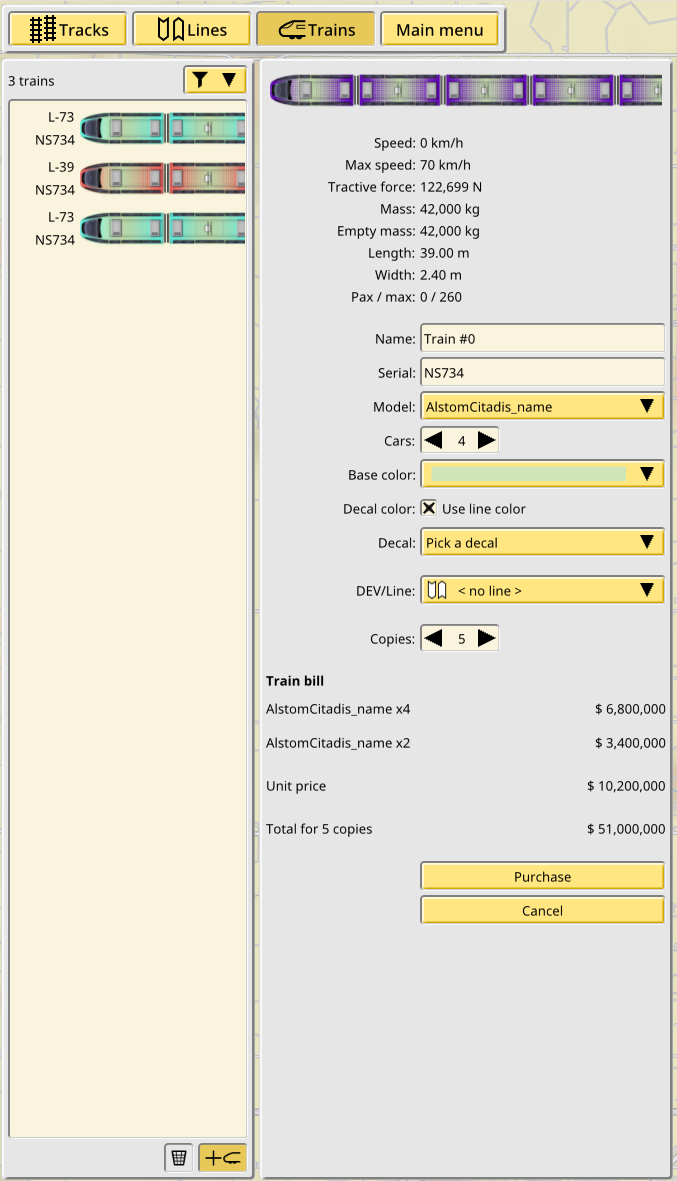Click the Pax / max 0 / 260 value
Screen dimensions: 677x1181
click(x=441, y=297)
